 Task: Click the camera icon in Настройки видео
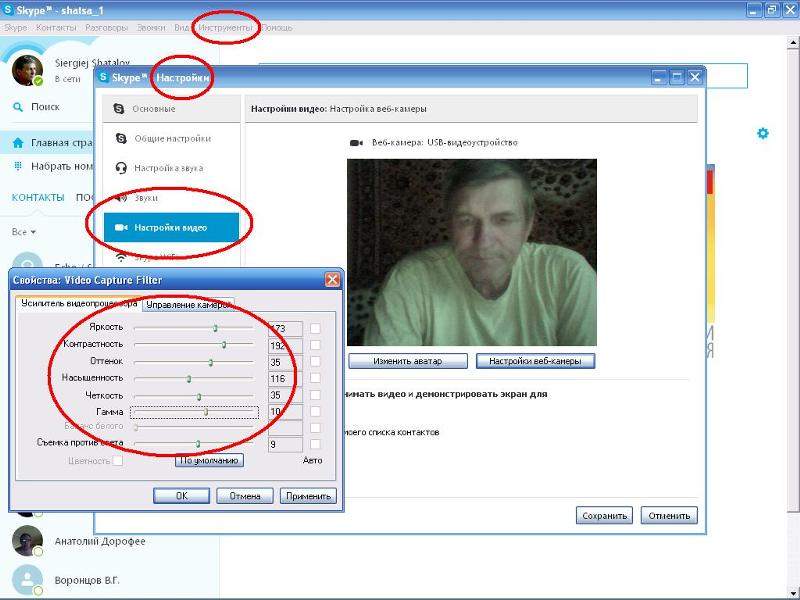point(121,228)
